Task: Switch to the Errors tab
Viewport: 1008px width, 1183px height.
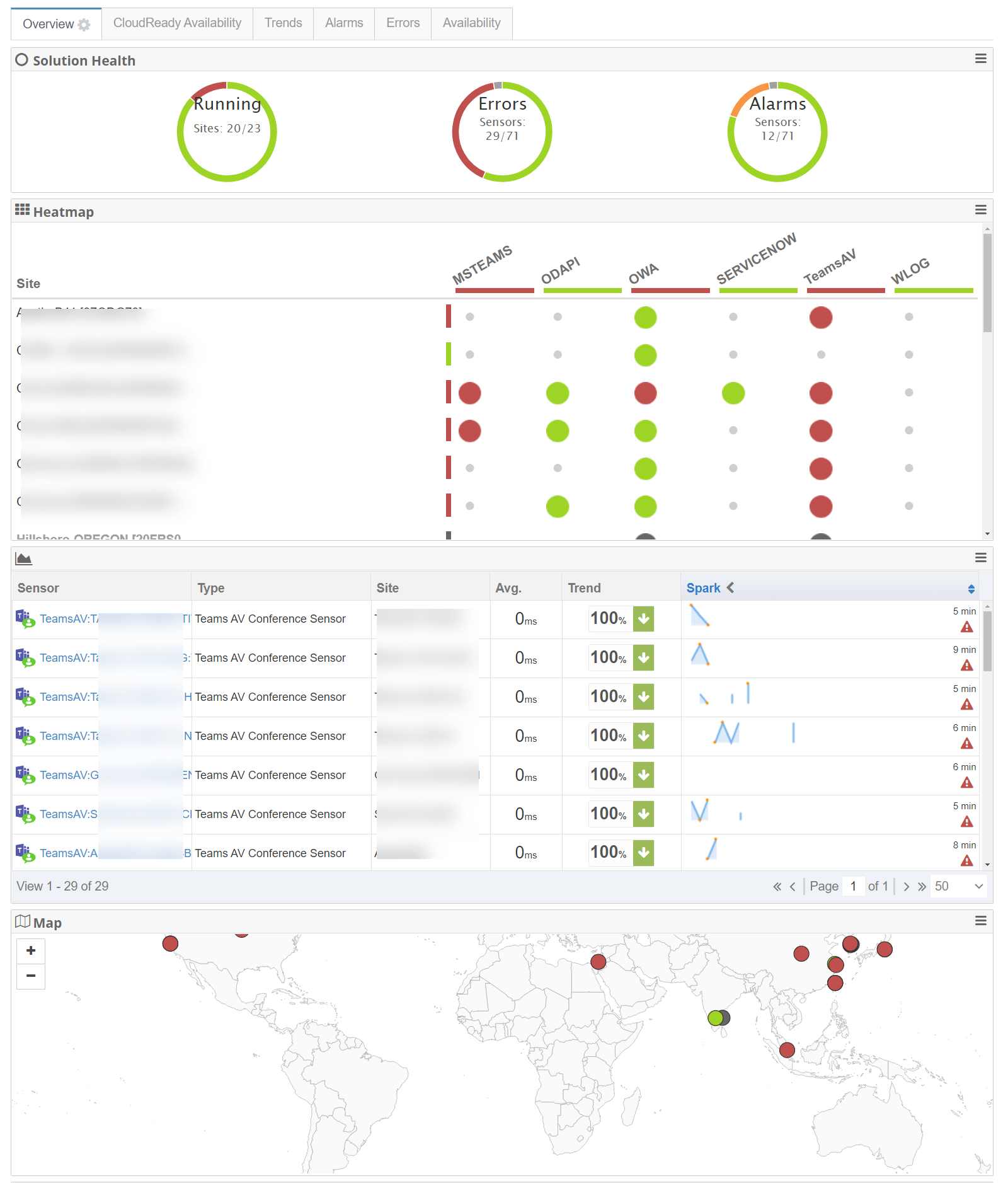Action: coord(403,23)
